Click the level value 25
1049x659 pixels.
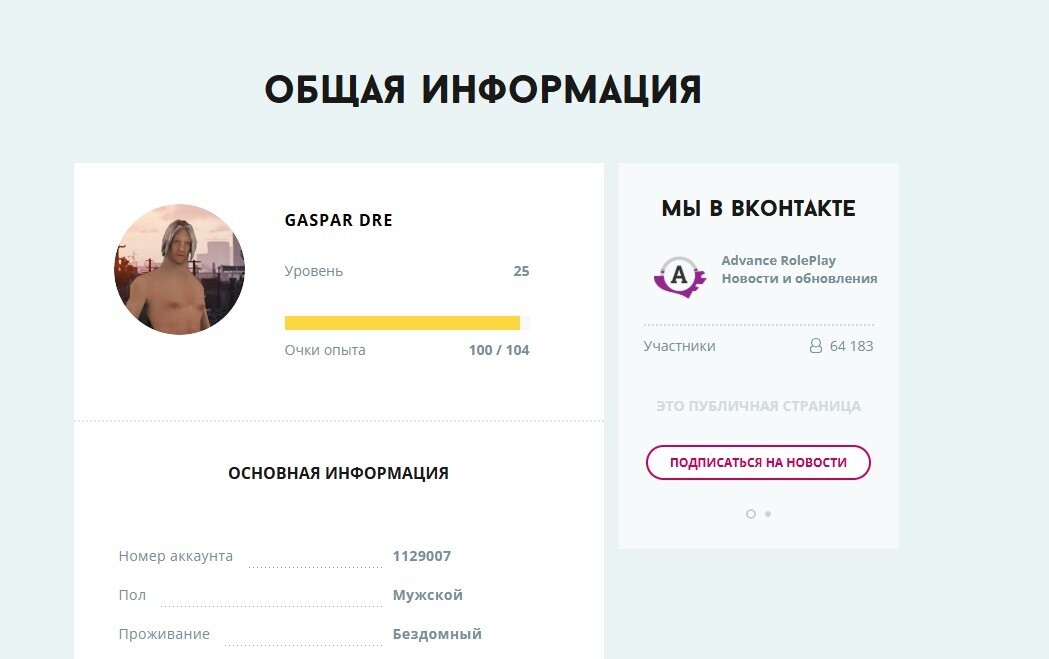click(x=521, y=271)
